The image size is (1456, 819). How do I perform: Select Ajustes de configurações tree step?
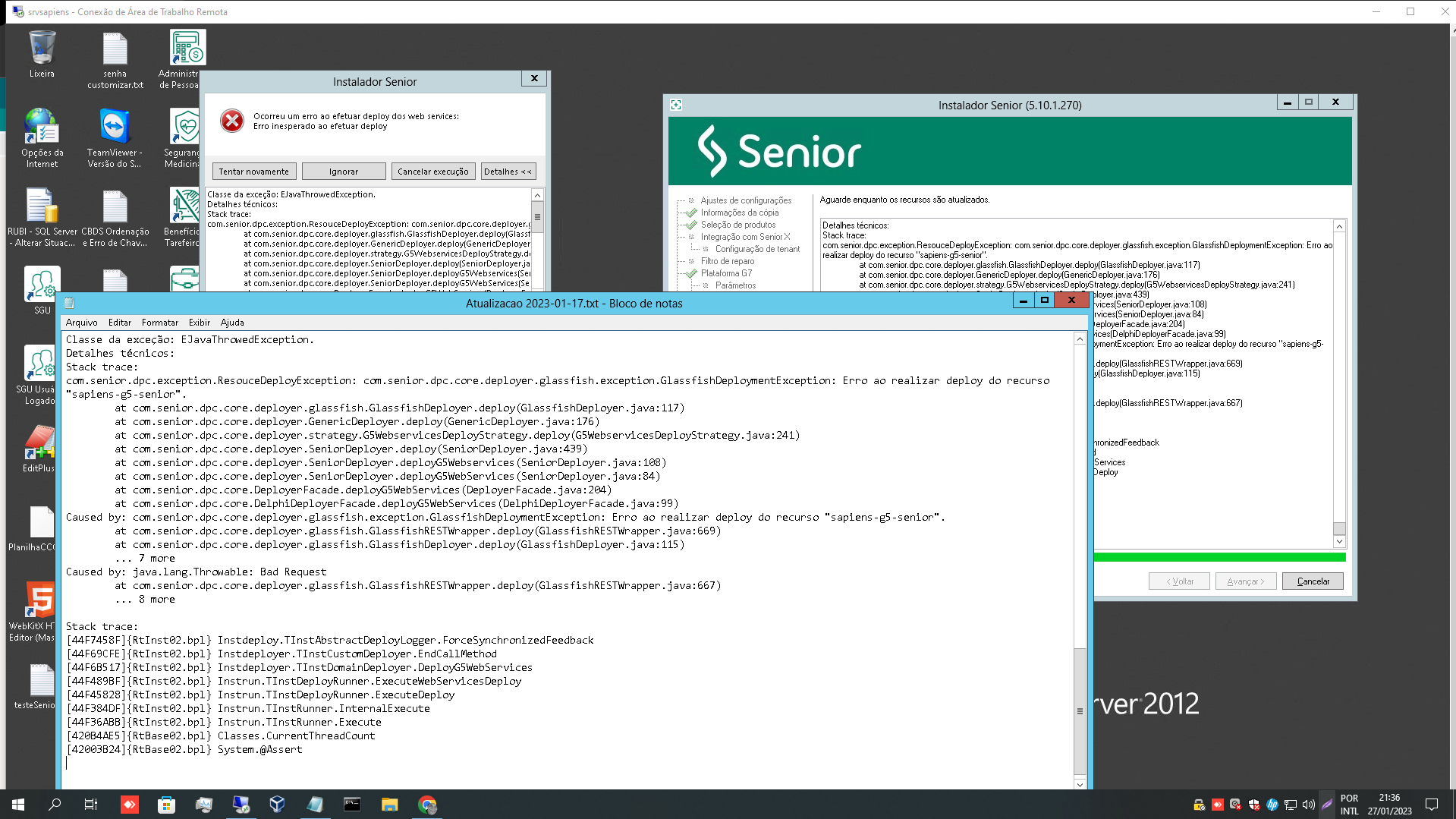click(746, 200)
